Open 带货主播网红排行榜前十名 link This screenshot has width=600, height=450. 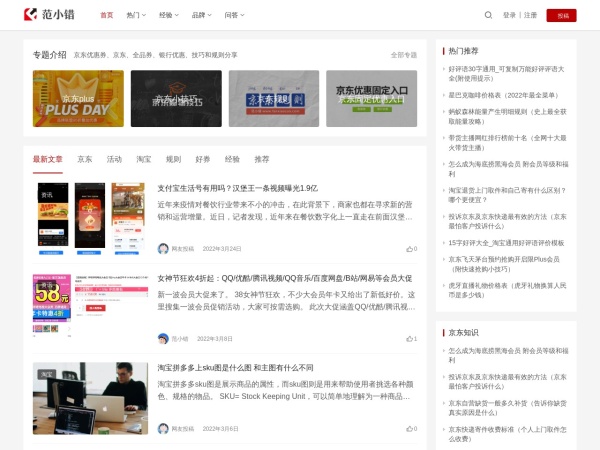click(507, 143)
